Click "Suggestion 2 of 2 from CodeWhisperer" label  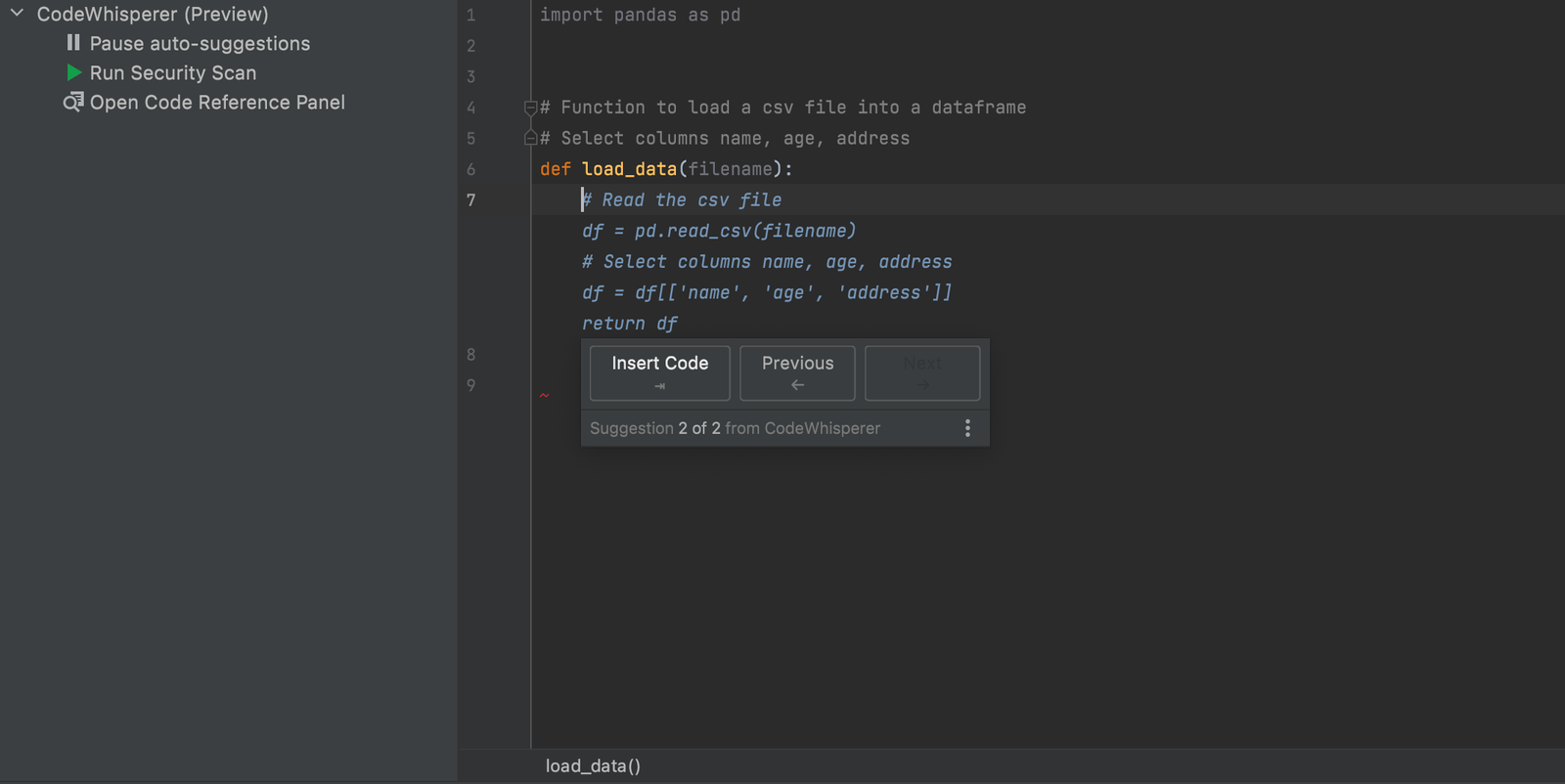tap(735, 428)
